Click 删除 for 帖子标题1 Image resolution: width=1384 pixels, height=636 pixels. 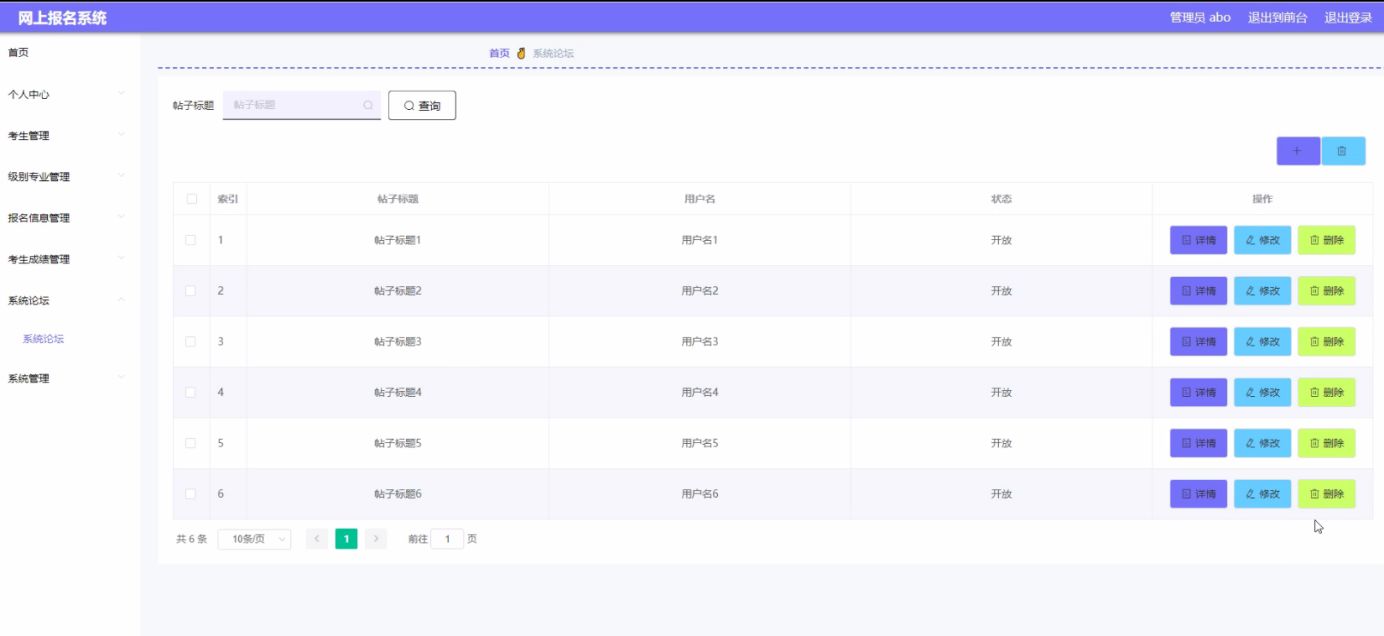1326,240
